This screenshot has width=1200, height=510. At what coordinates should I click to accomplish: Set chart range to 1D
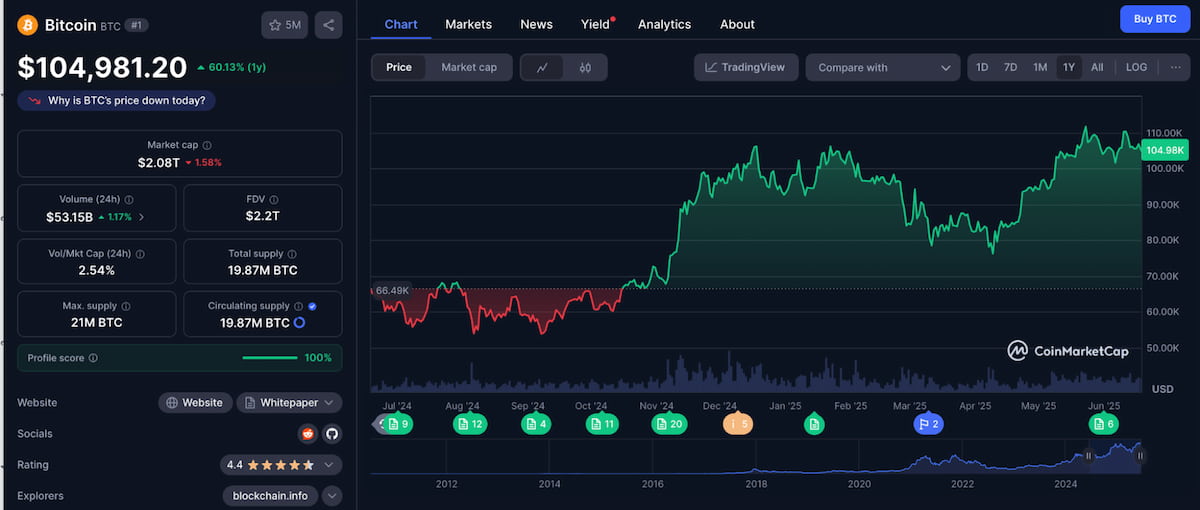coord(982,67)
